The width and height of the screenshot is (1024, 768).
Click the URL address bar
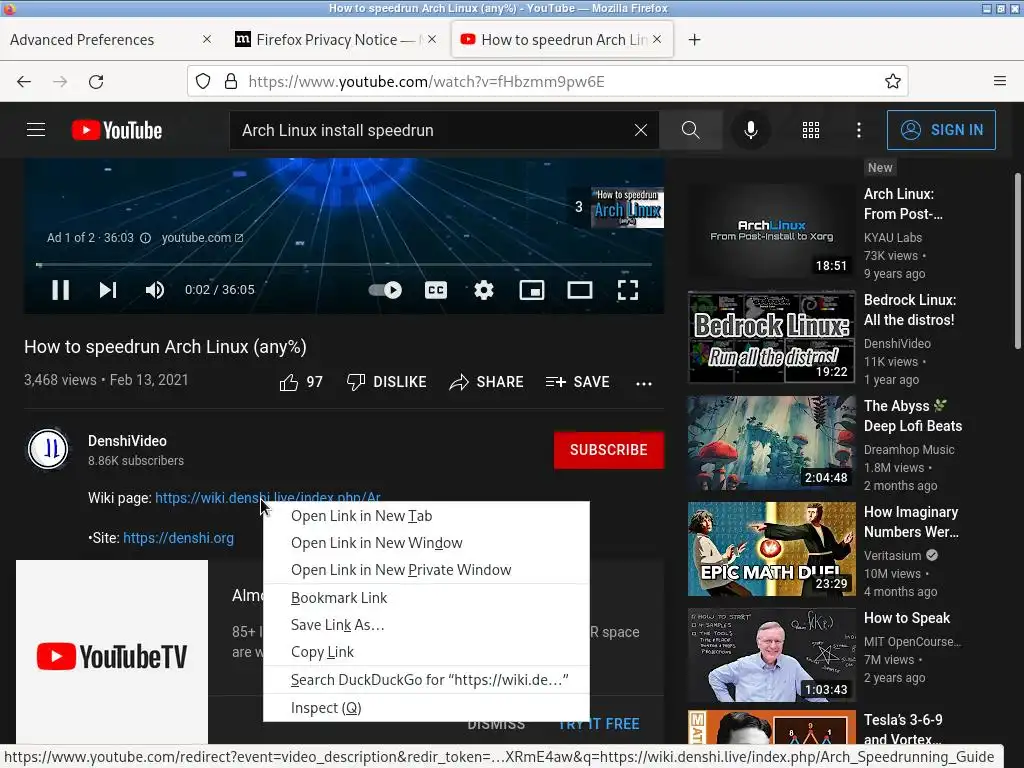click(x=547, y=82)
